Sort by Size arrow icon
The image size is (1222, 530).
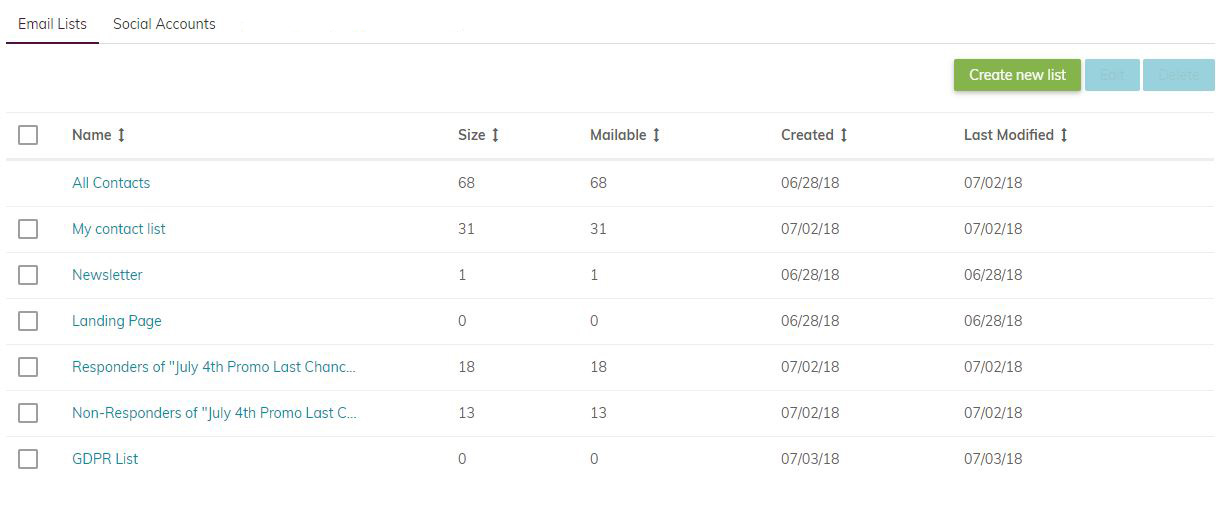coord(495,135)
